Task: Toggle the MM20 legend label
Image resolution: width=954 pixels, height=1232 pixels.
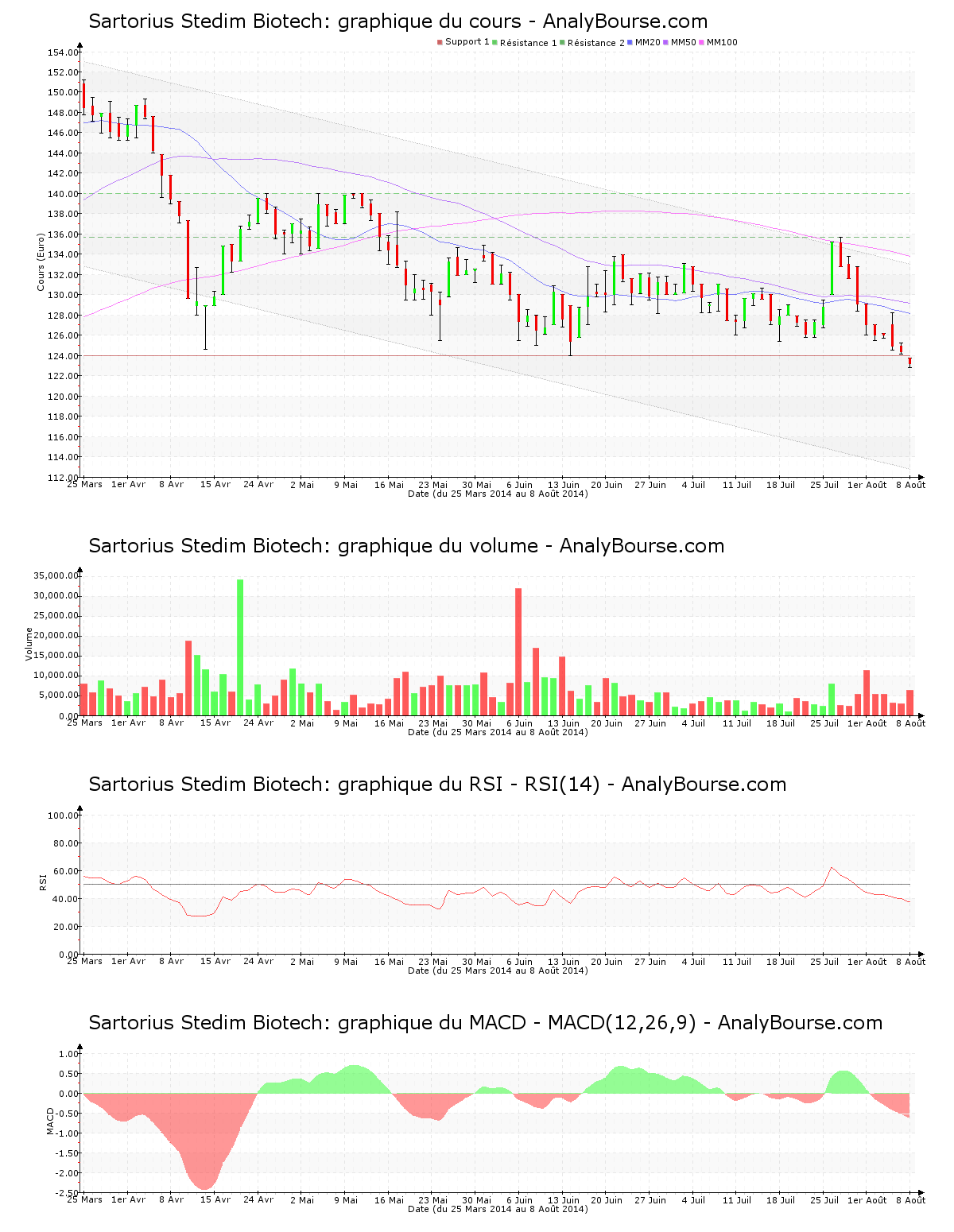Action: 647,42
